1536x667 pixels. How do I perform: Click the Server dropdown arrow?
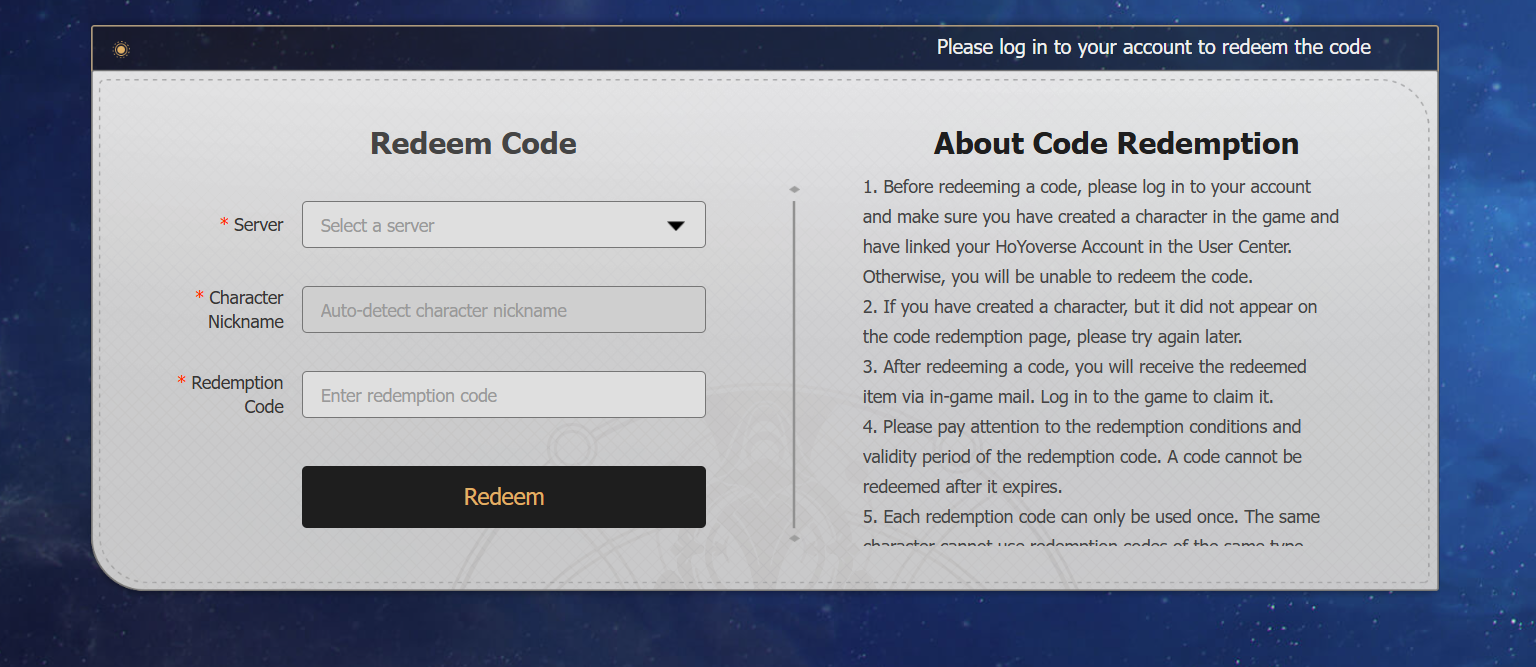[676, 226]
